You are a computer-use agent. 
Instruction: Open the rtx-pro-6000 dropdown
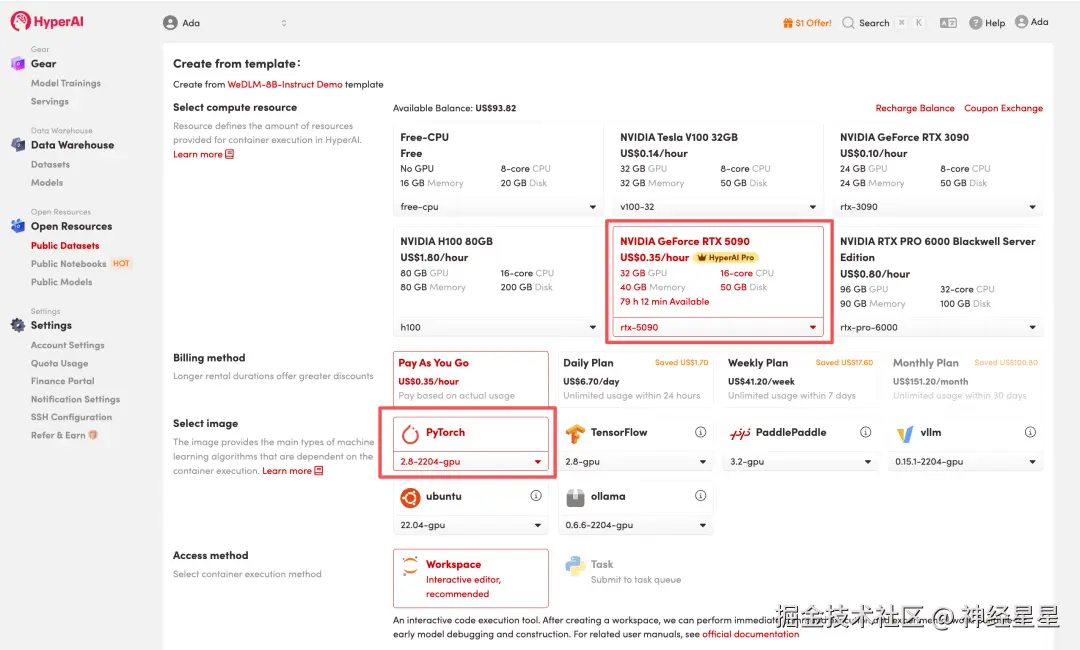pos(938,327)
